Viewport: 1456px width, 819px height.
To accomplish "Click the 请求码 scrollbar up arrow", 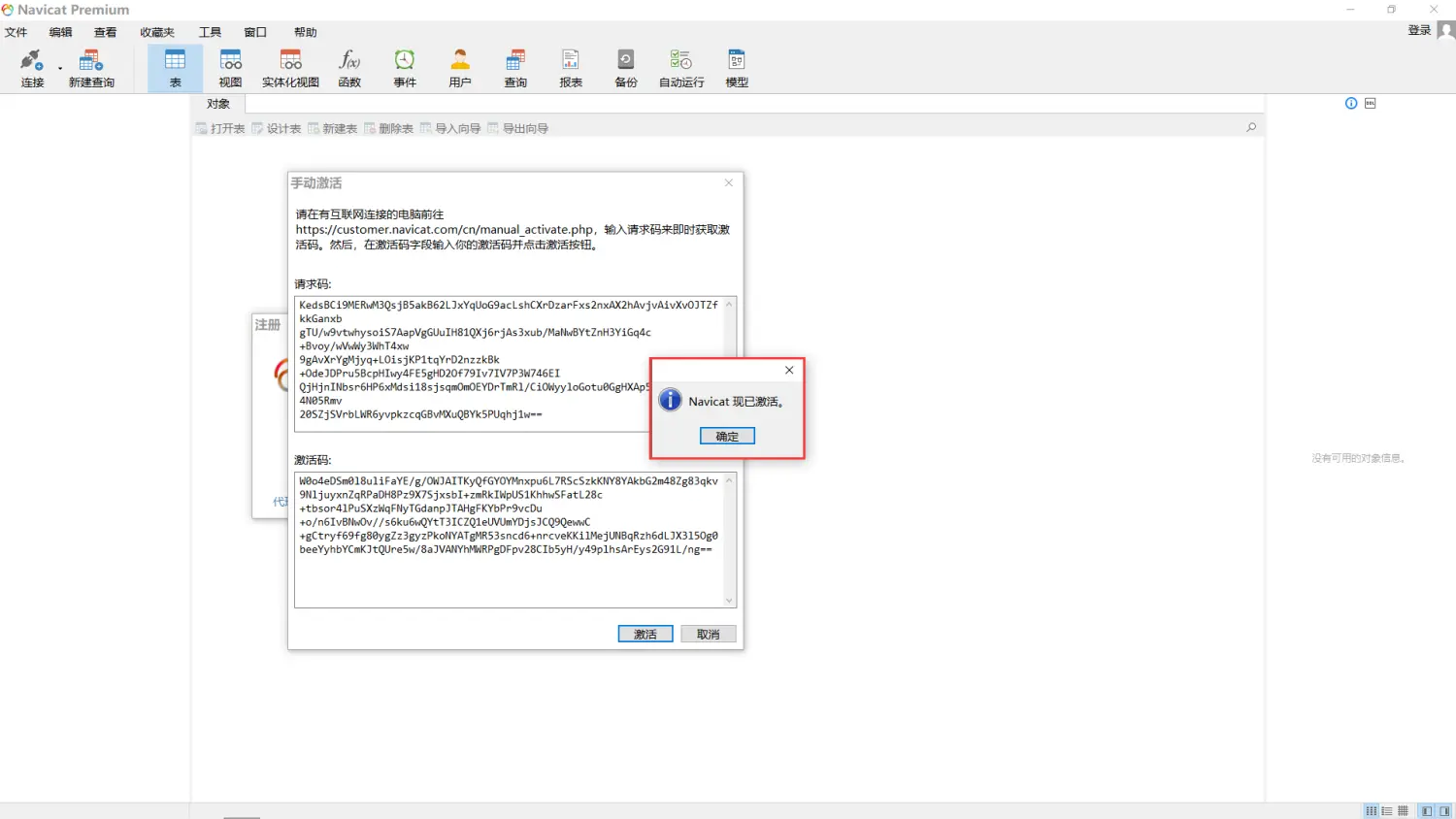I will [730, 304].
